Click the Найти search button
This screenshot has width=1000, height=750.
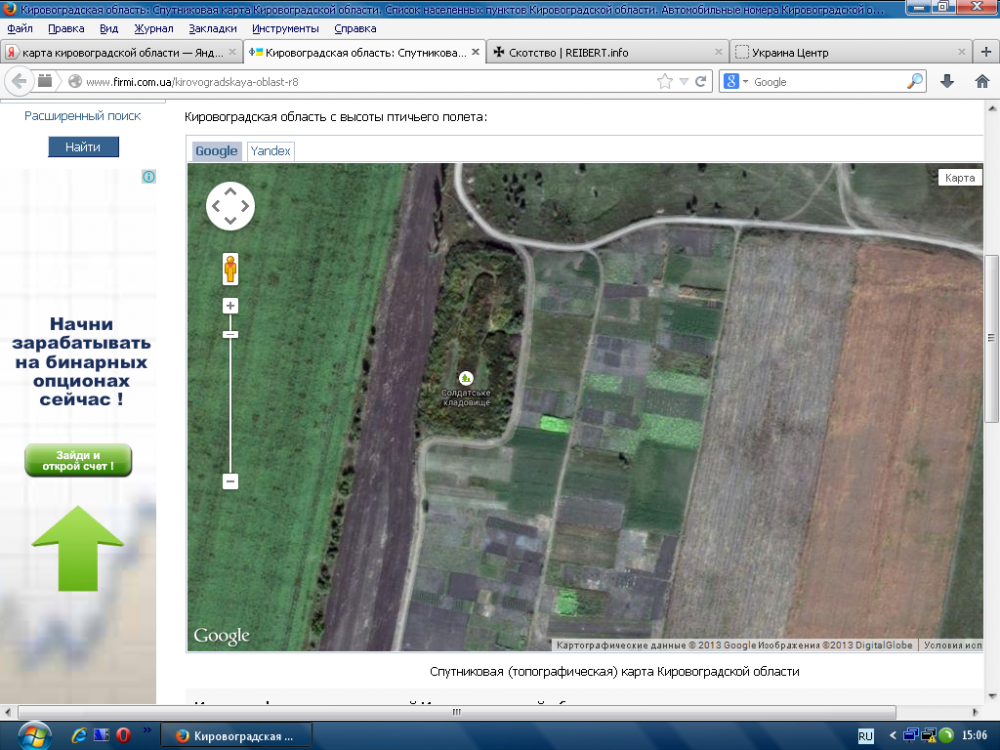coord(84,147)
